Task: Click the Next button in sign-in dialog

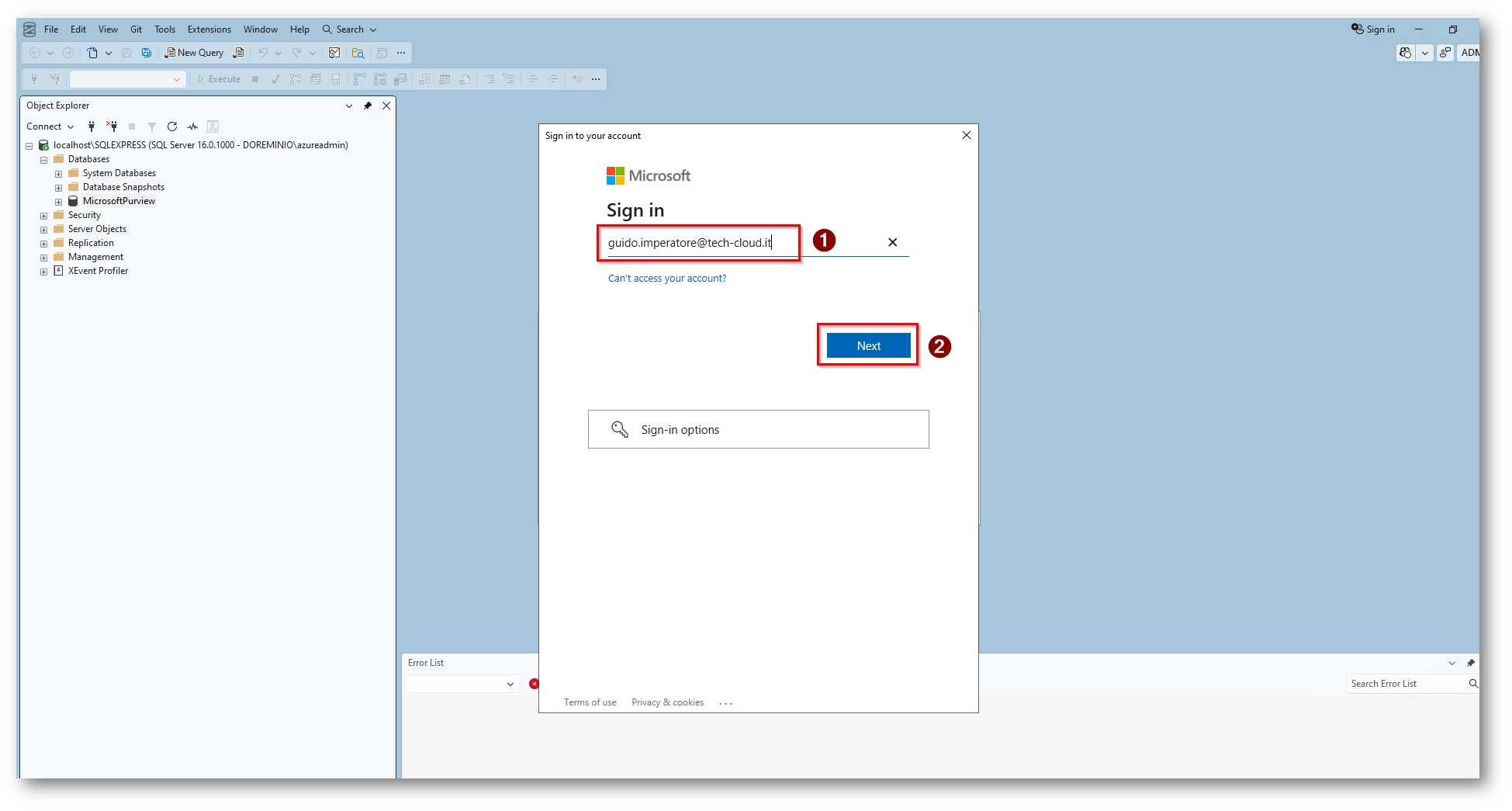Action: click(868, 345)
